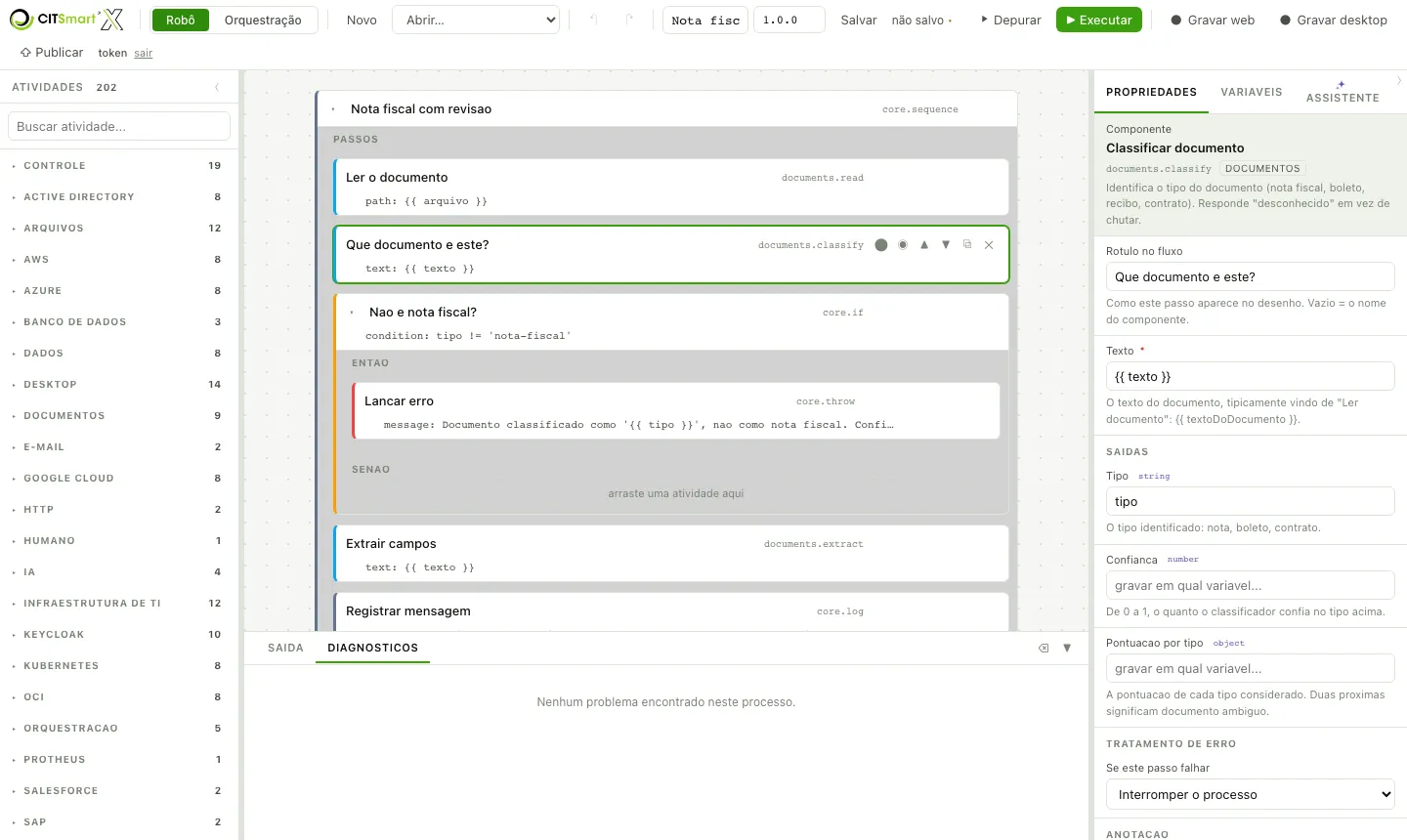
Task: Open the VARIAVEIS tab
Action: pyautogui.click(x=1251, y=92)
